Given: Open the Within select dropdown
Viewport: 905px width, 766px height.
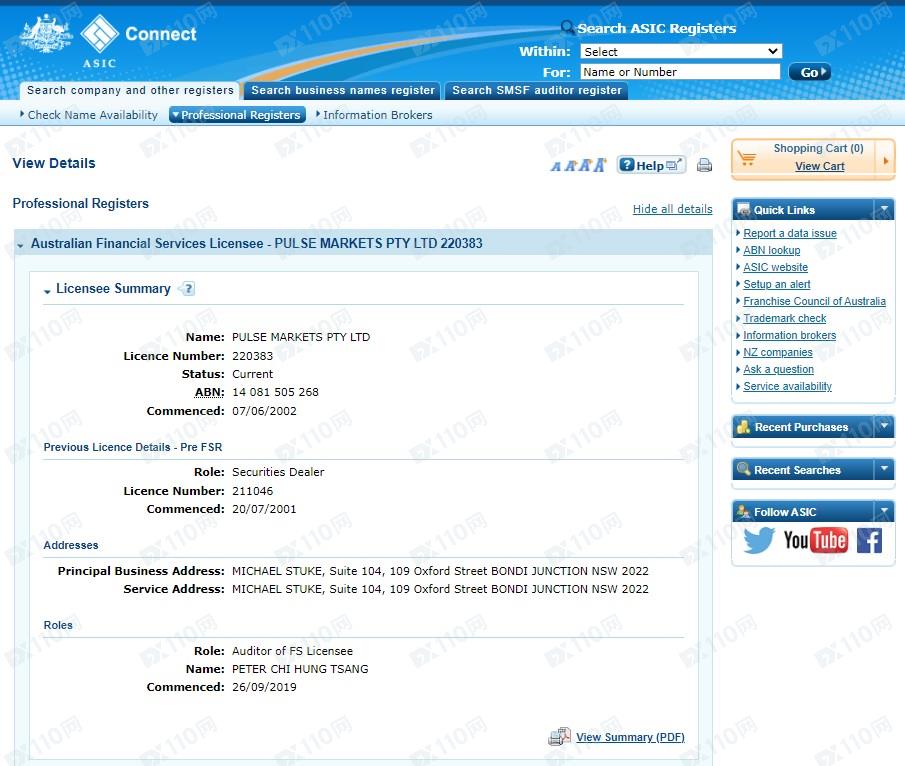Looking at the screenshot, I should 680,51.
